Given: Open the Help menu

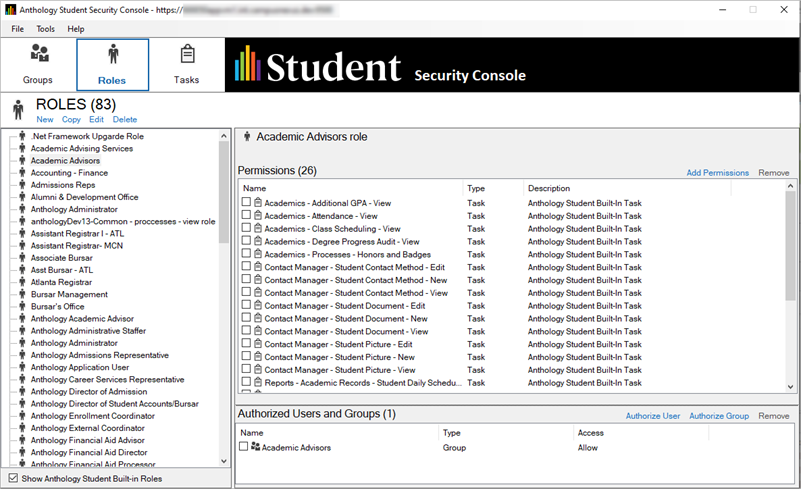Looking at the screenshot, I should coord(76,29).
